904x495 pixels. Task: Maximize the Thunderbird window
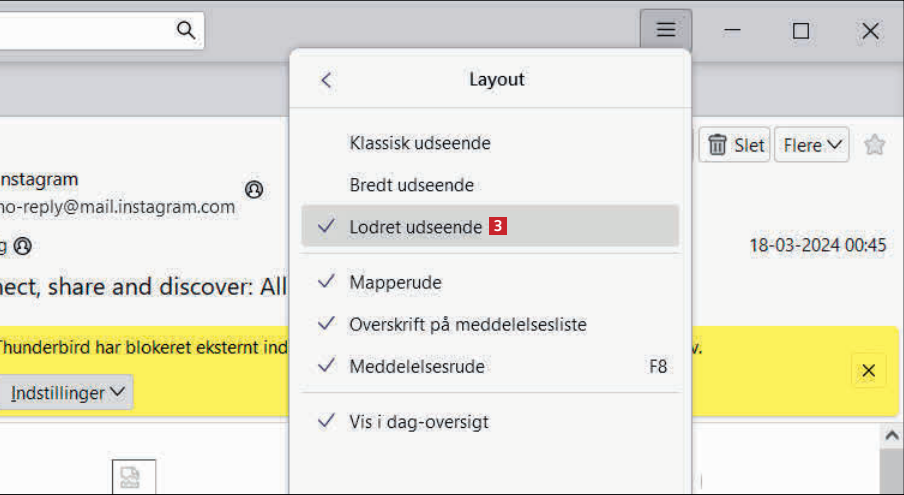pyautogui.click(x=800, y=31)
